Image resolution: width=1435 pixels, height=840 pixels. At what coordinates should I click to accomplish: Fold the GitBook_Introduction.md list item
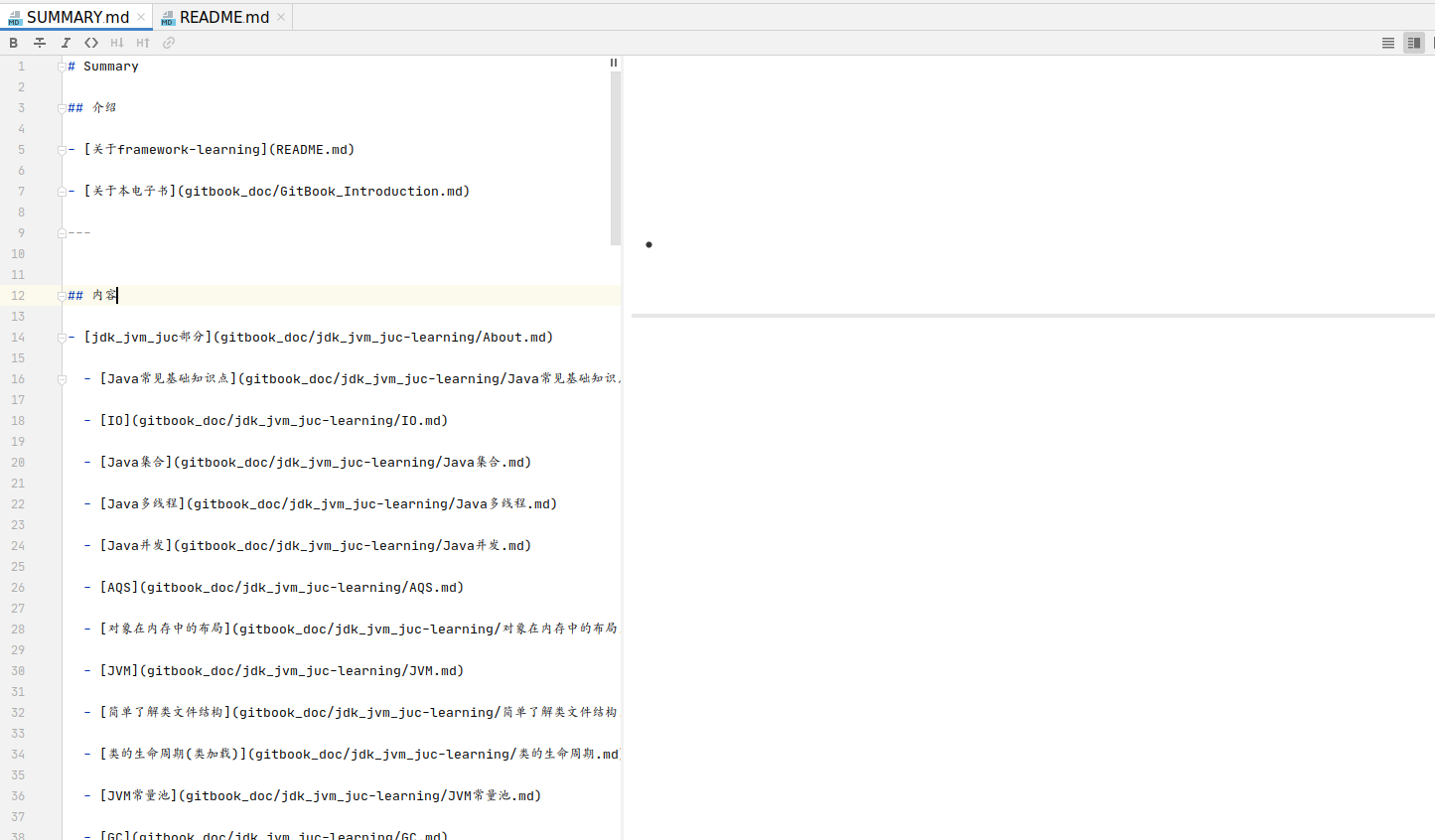(62, 192)
